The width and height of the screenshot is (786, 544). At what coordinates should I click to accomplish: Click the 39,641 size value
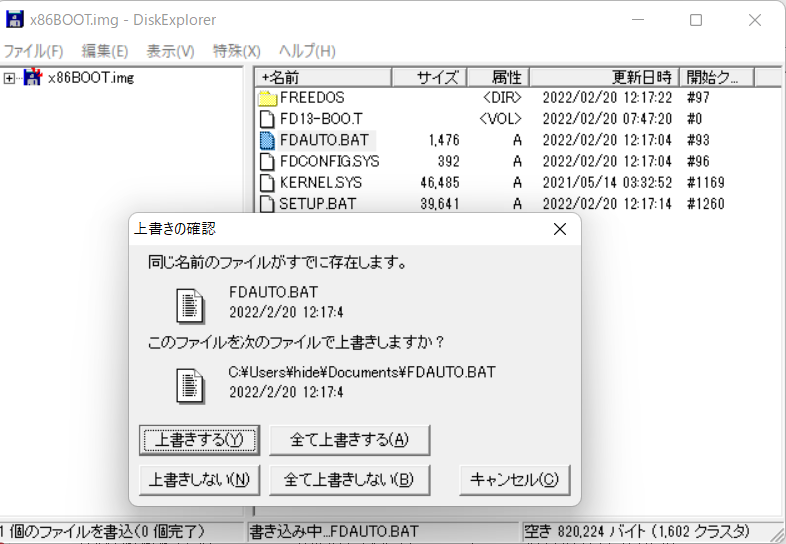pos(440,204)
